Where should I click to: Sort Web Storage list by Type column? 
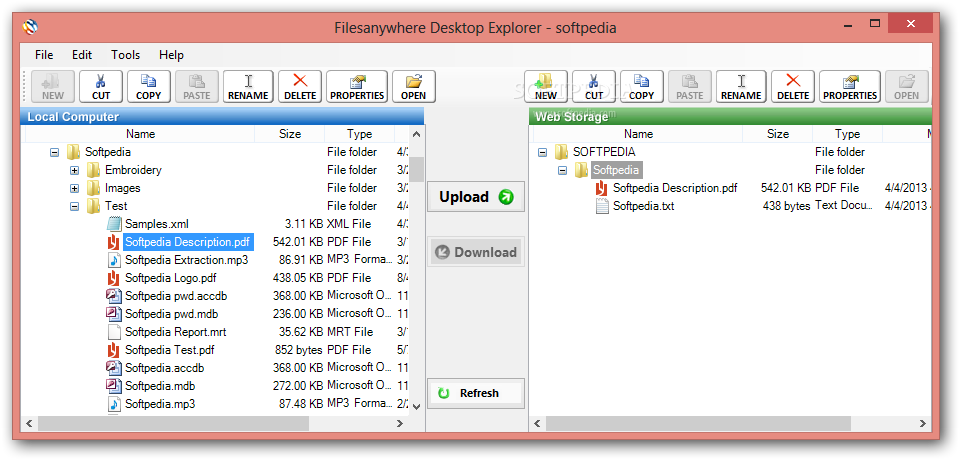pyautogui.click(x=847, y=134)
